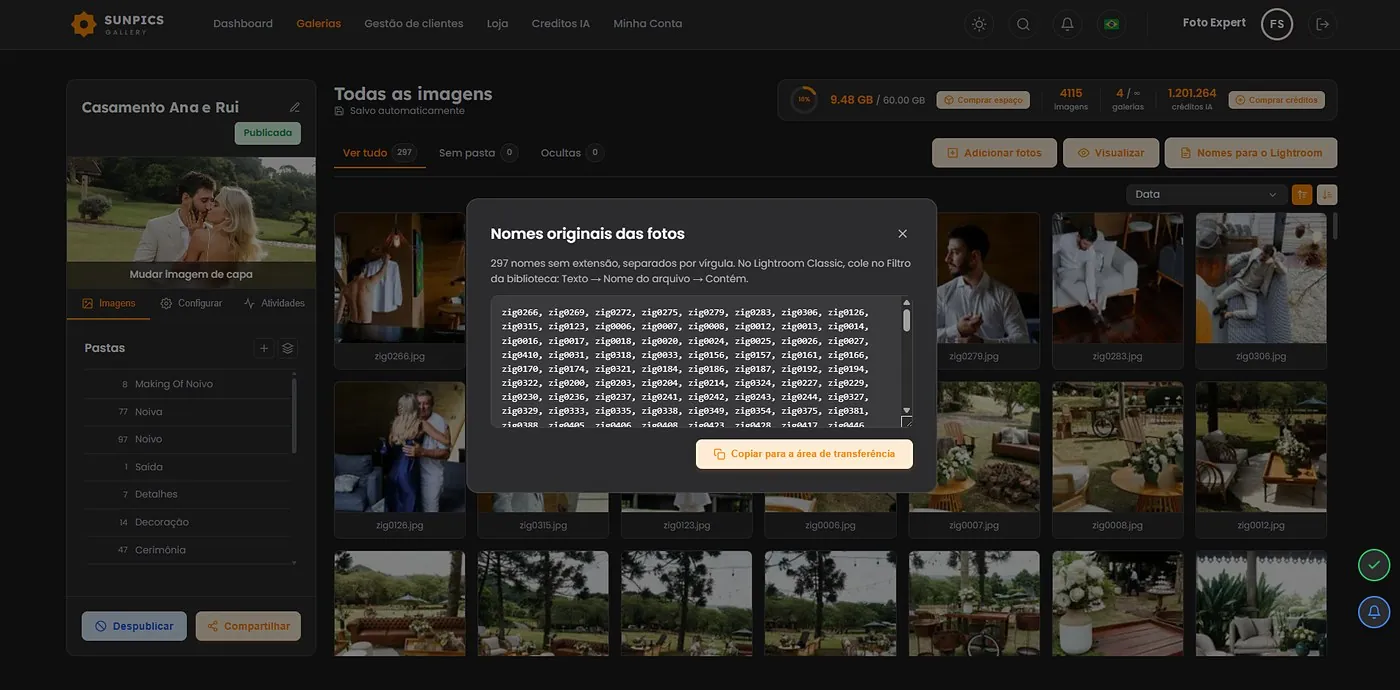The image size is (1400, 690).
Task: Click the folder list scrollbar
Action: click(x=294, y=414)
